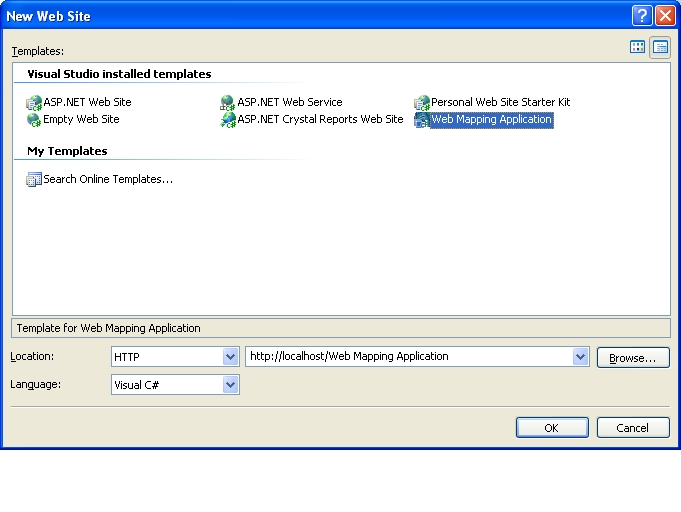Screen dimensions: 681x512
Task: Click the Web Mapping Application template icon
Action: click(x=422, y=120)
